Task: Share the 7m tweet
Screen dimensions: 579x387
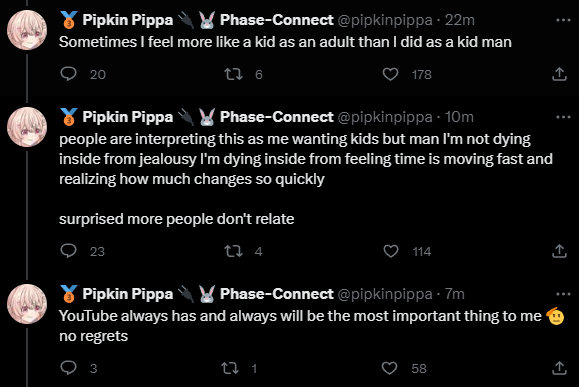Action: [x=559, y=368]
